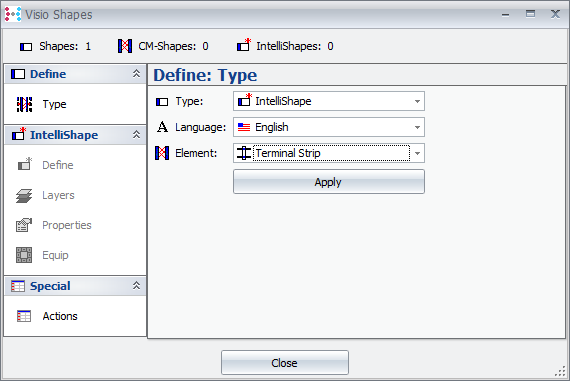
Task: Click the Special section header icon
Action: (18, 286)
